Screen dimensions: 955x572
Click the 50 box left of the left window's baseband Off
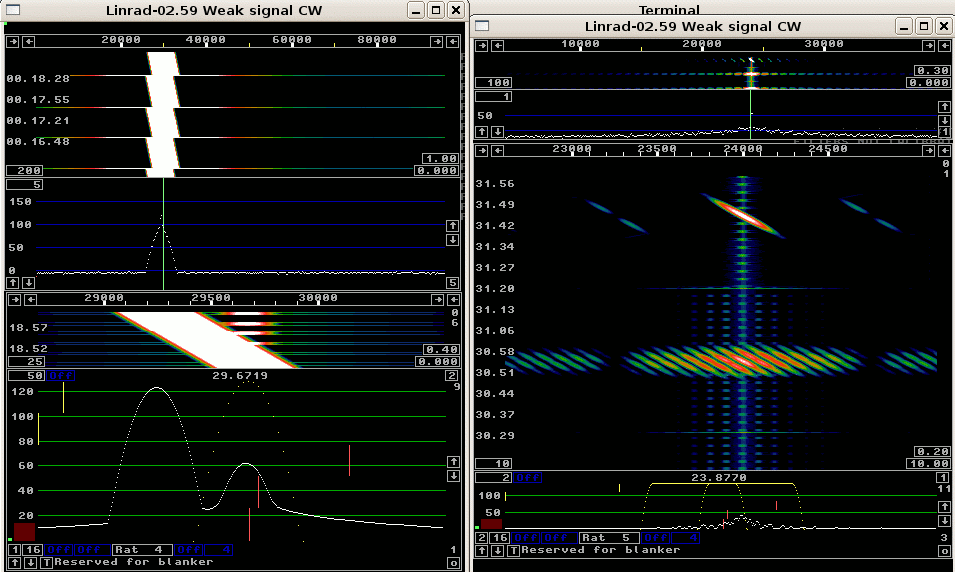pyautogui.click(x=26, y=376)
